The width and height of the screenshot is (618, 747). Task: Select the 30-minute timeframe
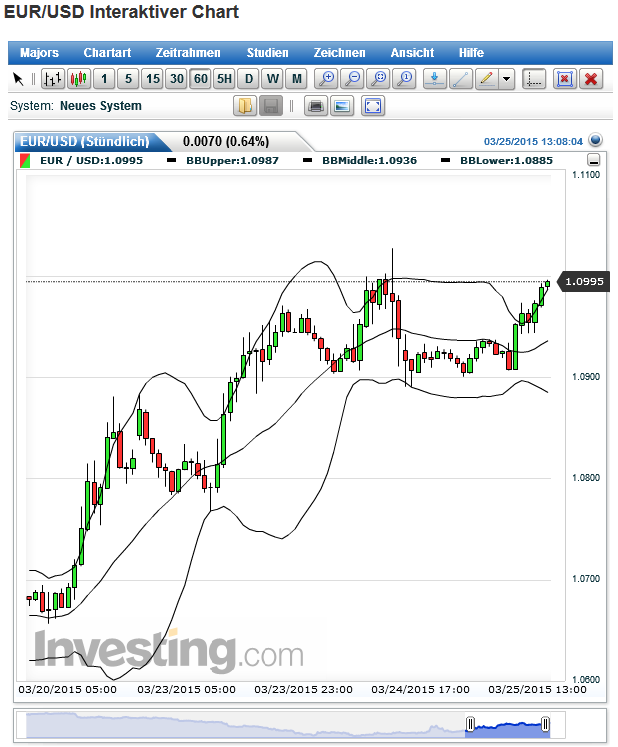point(177,79)
